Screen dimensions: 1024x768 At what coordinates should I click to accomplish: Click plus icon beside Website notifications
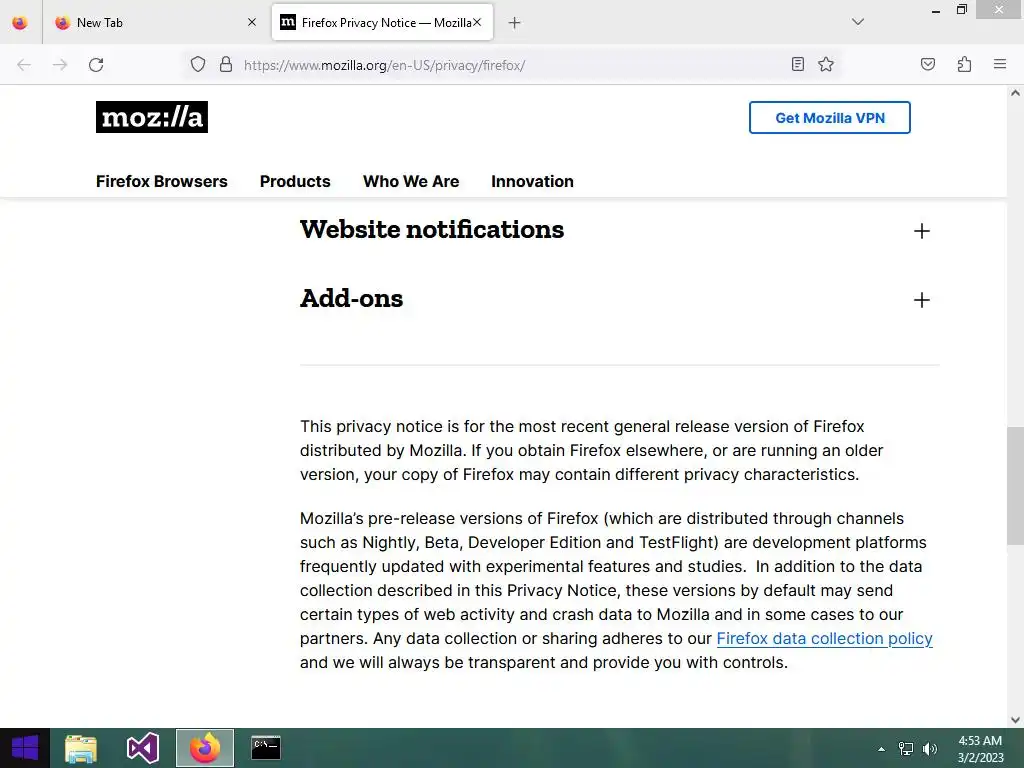tap(921, 231)
